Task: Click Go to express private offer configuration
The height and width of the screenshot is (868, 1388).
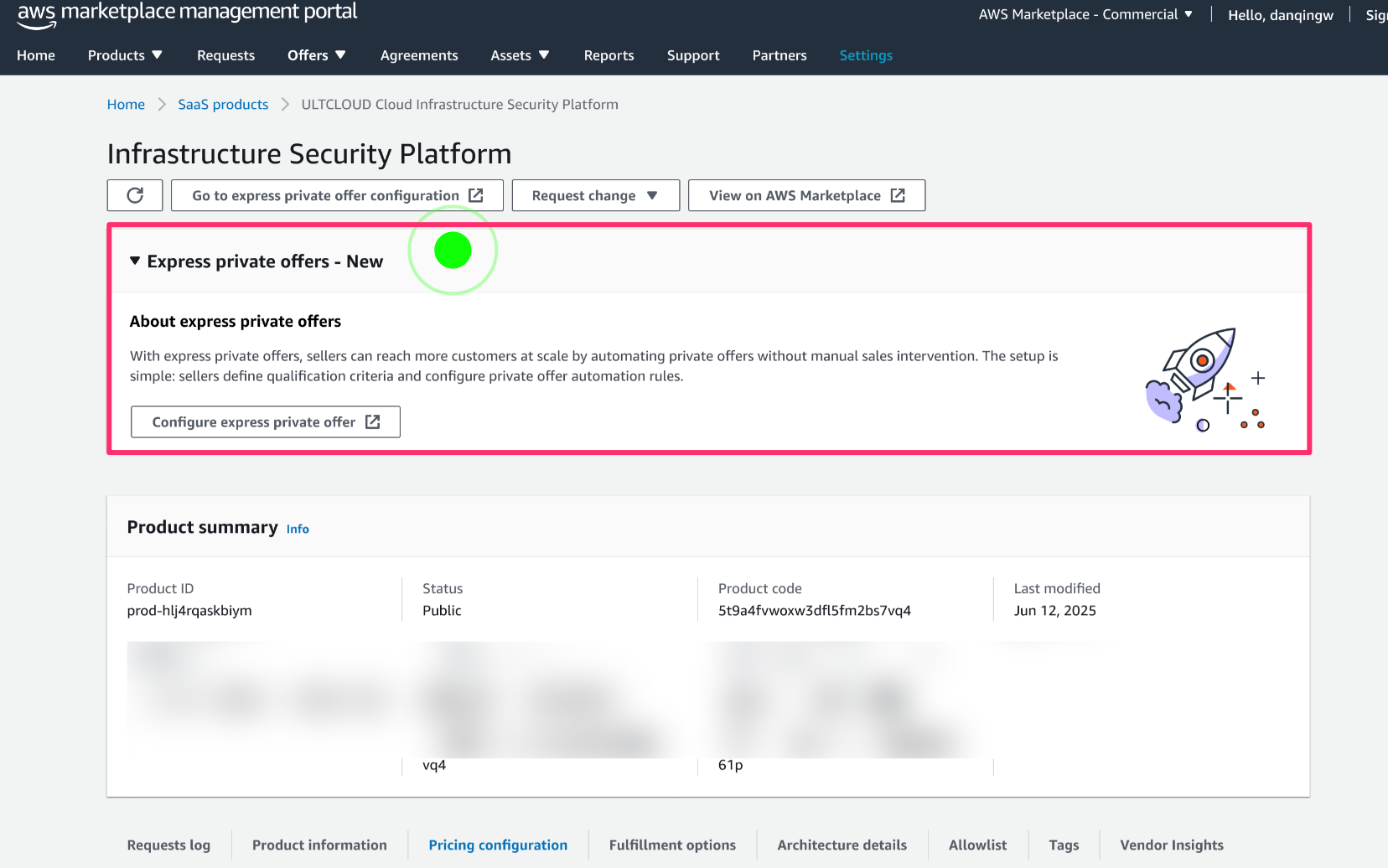Action: coord(337,195)
